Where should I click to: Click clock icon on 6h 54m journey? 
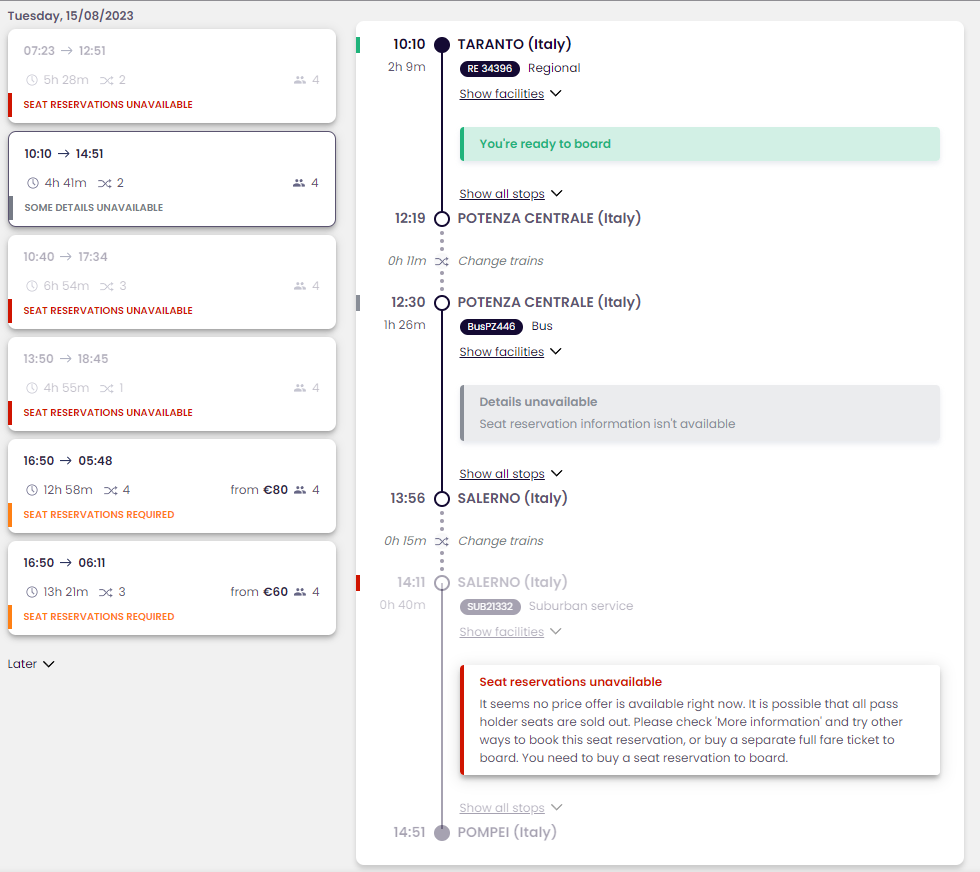coord(32,286)
